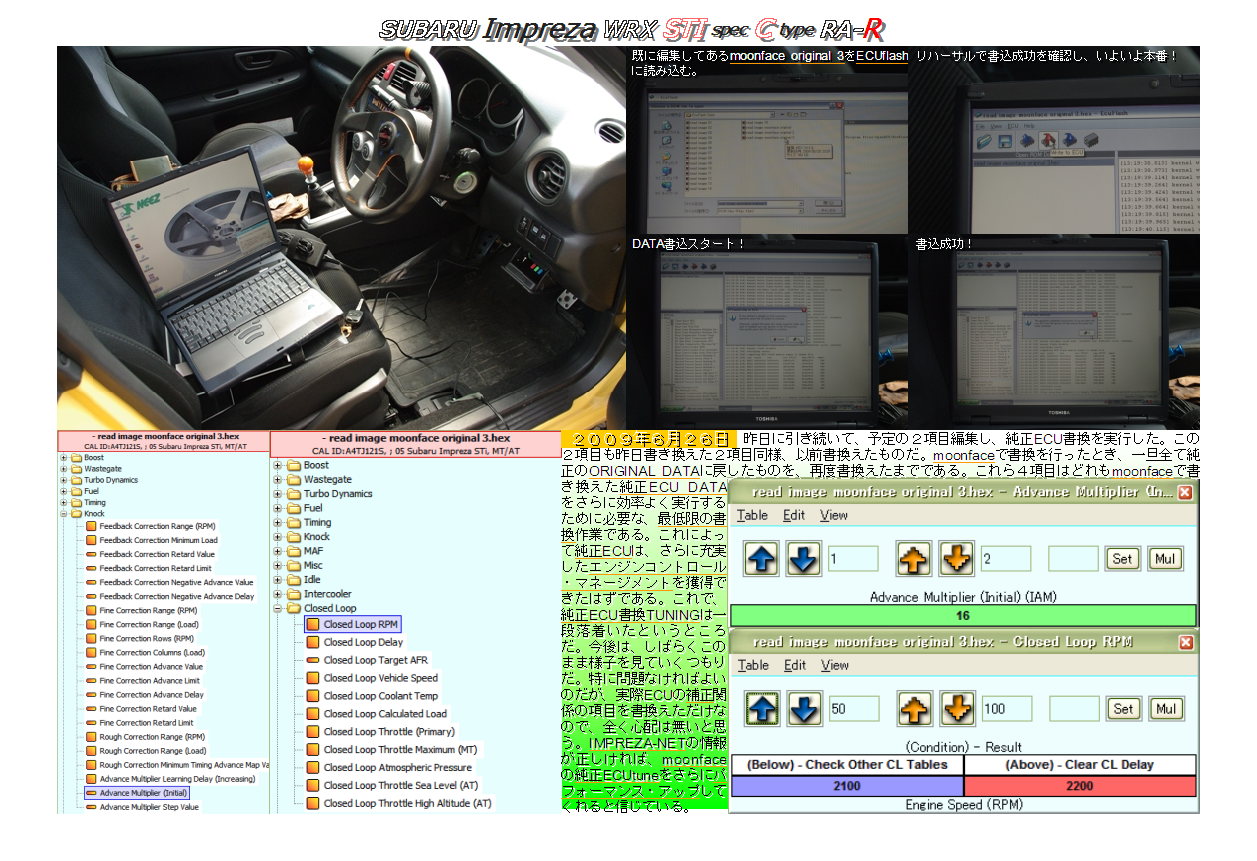Select the green Advance Multiplier cell showing 16
This screenshot has width=1257, height=861.
point(963,616)
